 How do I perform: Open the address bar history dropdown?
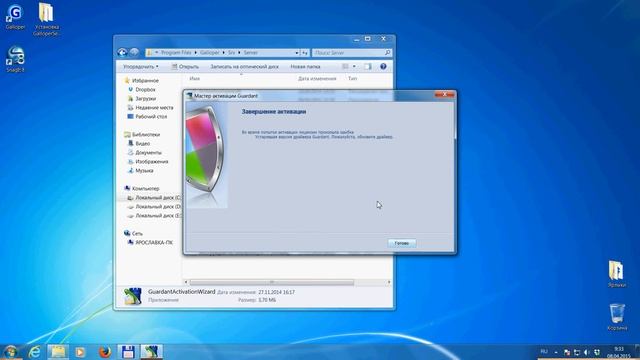click(297, 53)
